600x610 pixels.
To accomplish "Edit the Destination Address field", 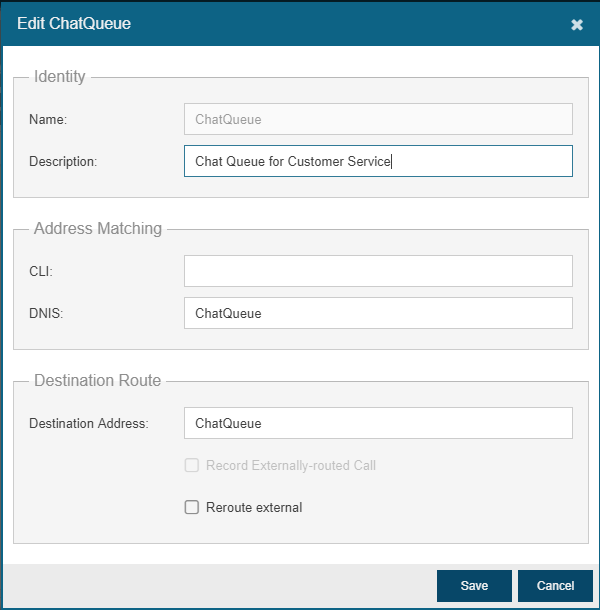I will click(x=378, y=423).
